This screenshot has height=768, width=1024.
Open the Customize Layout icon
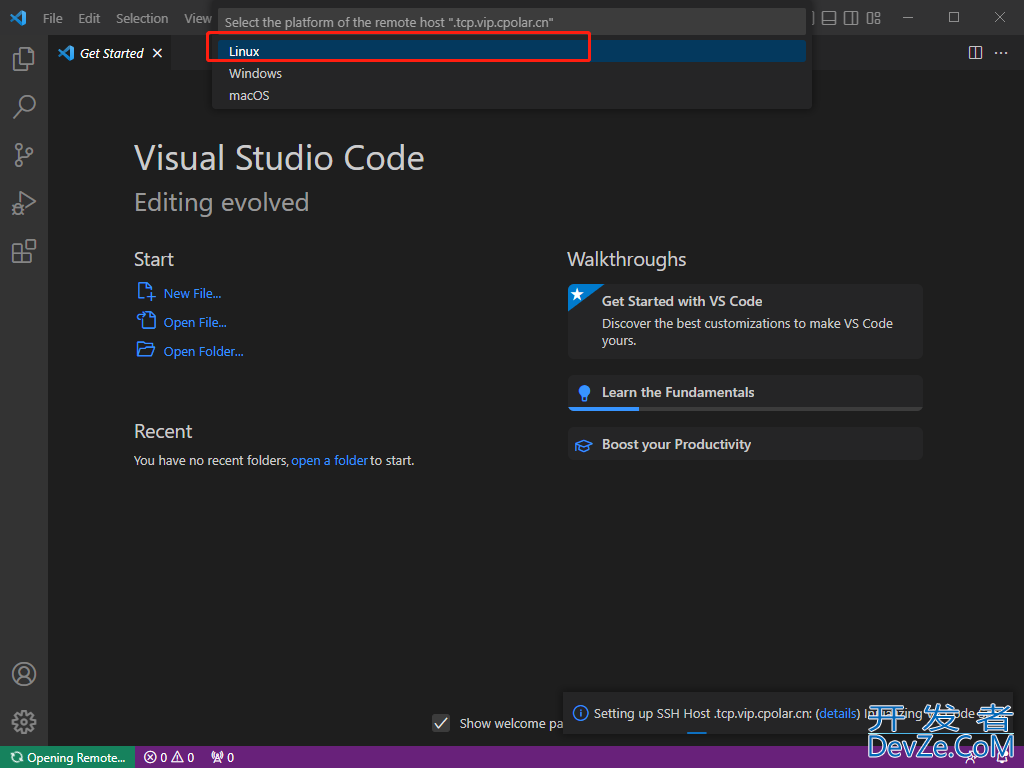(x=874, y=18)
